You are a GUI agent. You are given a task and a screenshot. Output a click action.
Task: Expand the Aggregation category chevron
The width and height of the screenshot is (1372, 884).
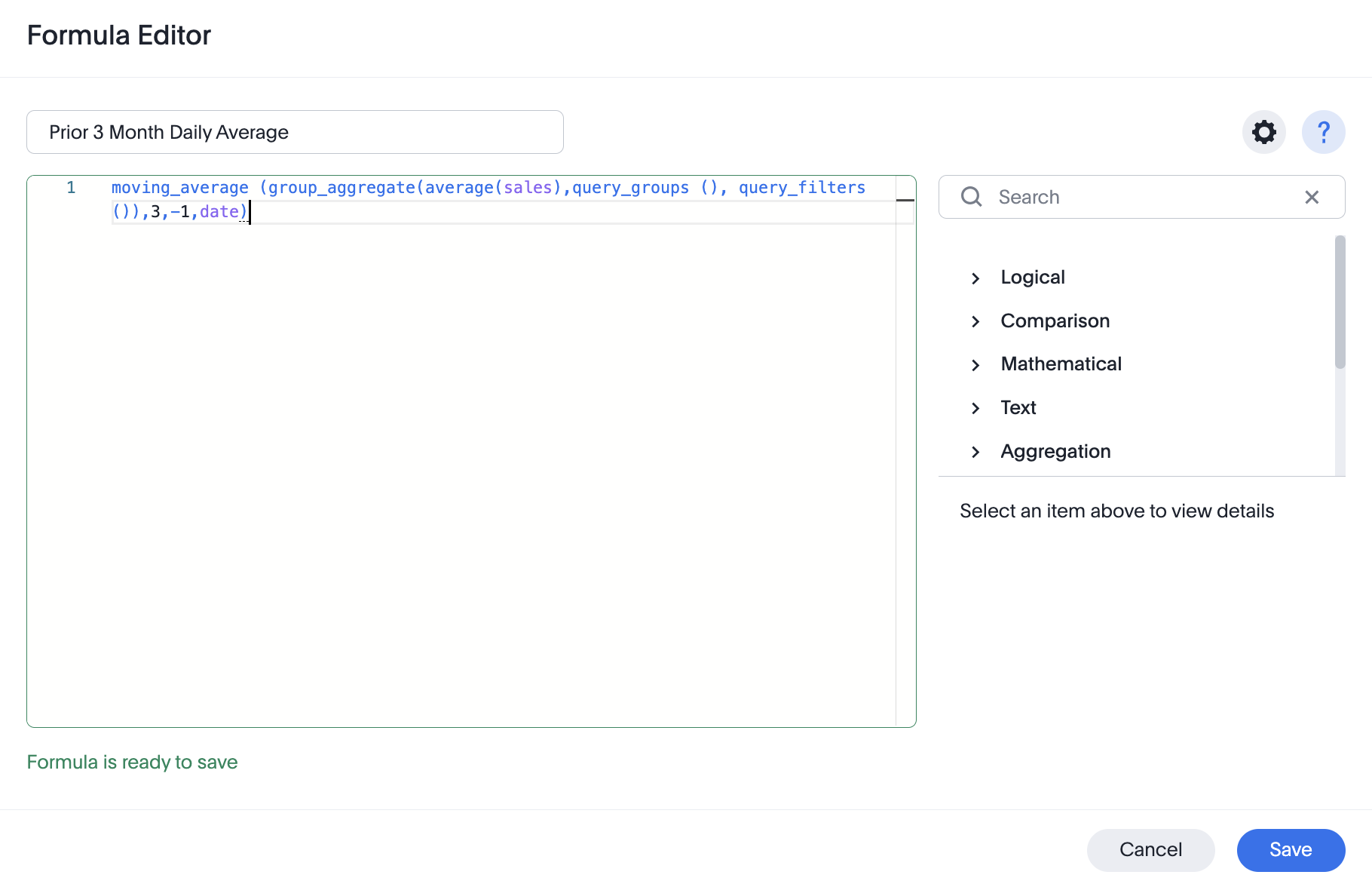[x=975, y=452]
